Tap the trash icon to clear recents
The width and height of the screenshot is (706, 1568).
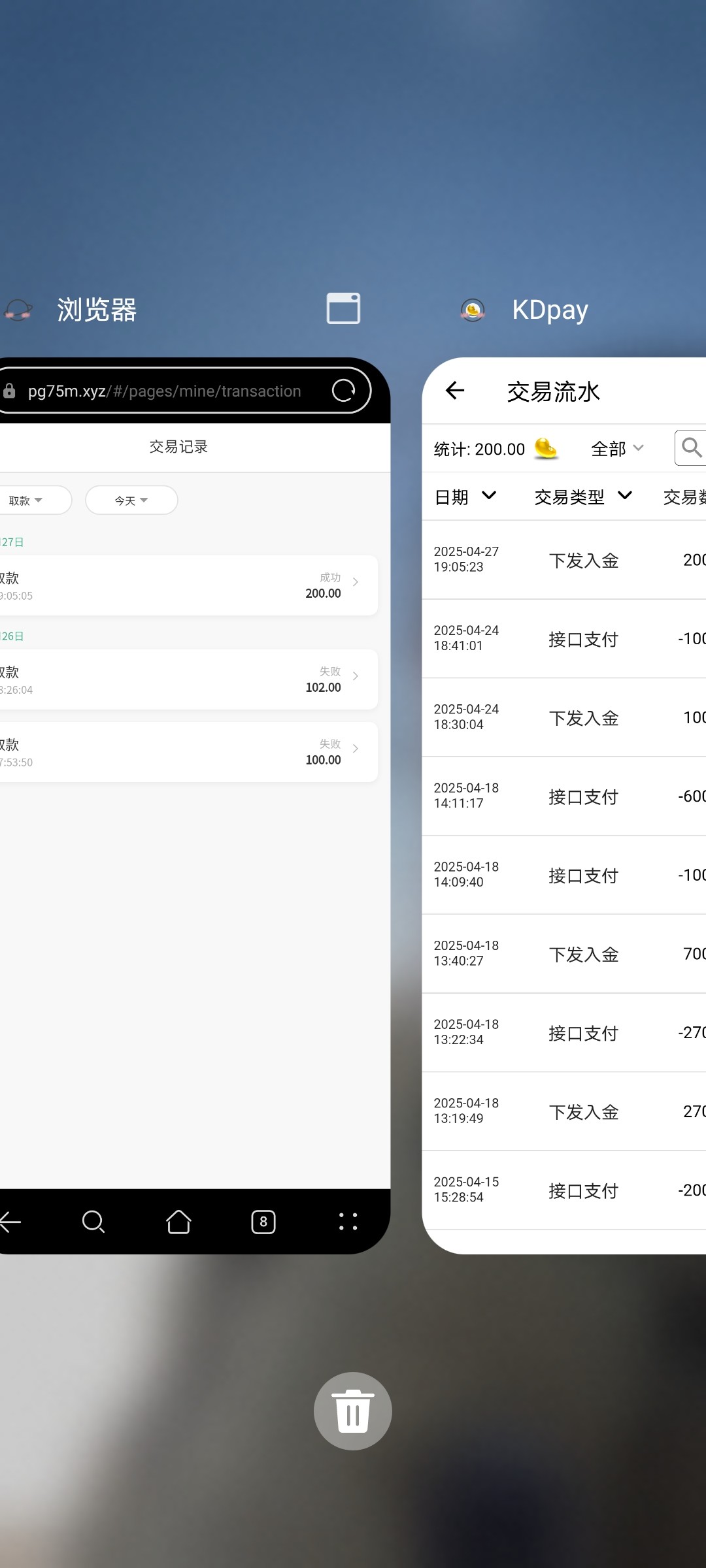pos(352,1411)
